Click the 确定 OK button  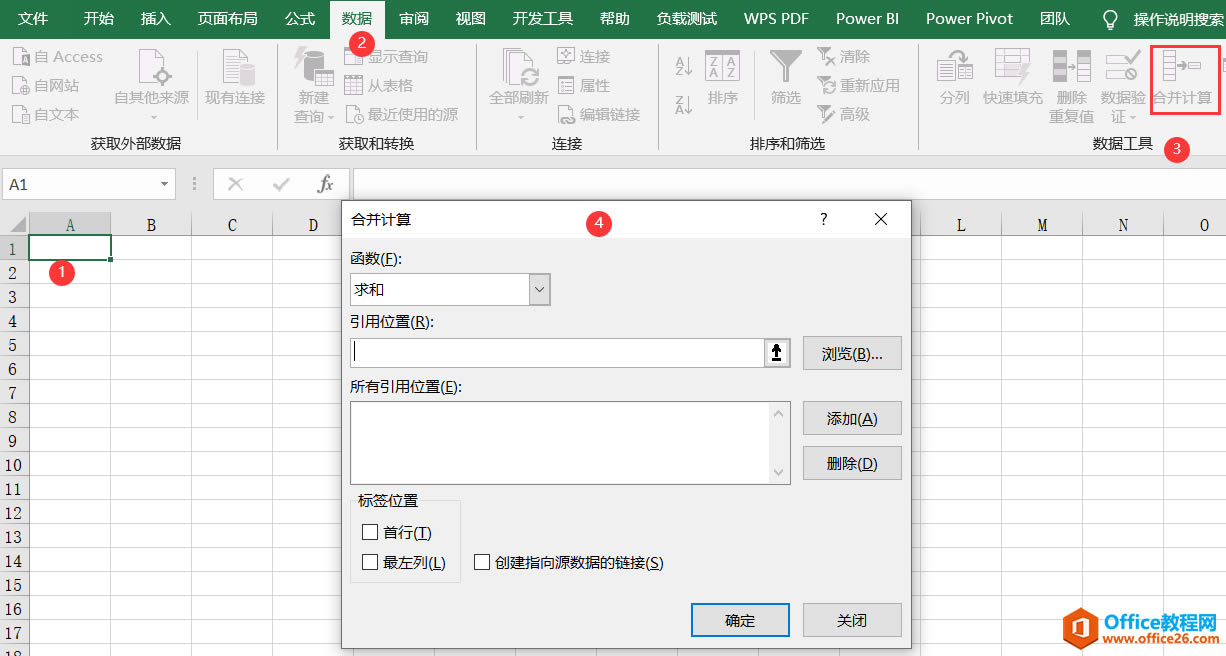tap(740, 620)
